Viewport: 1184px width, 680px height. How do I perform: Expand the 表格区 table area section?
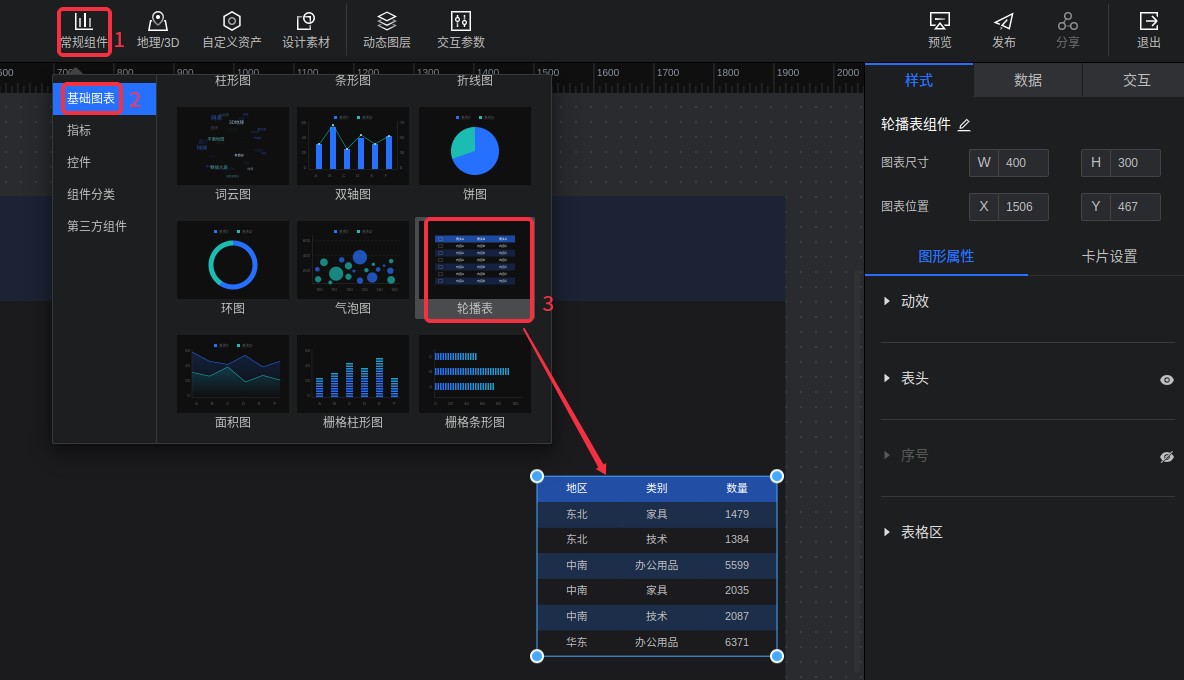887,532
